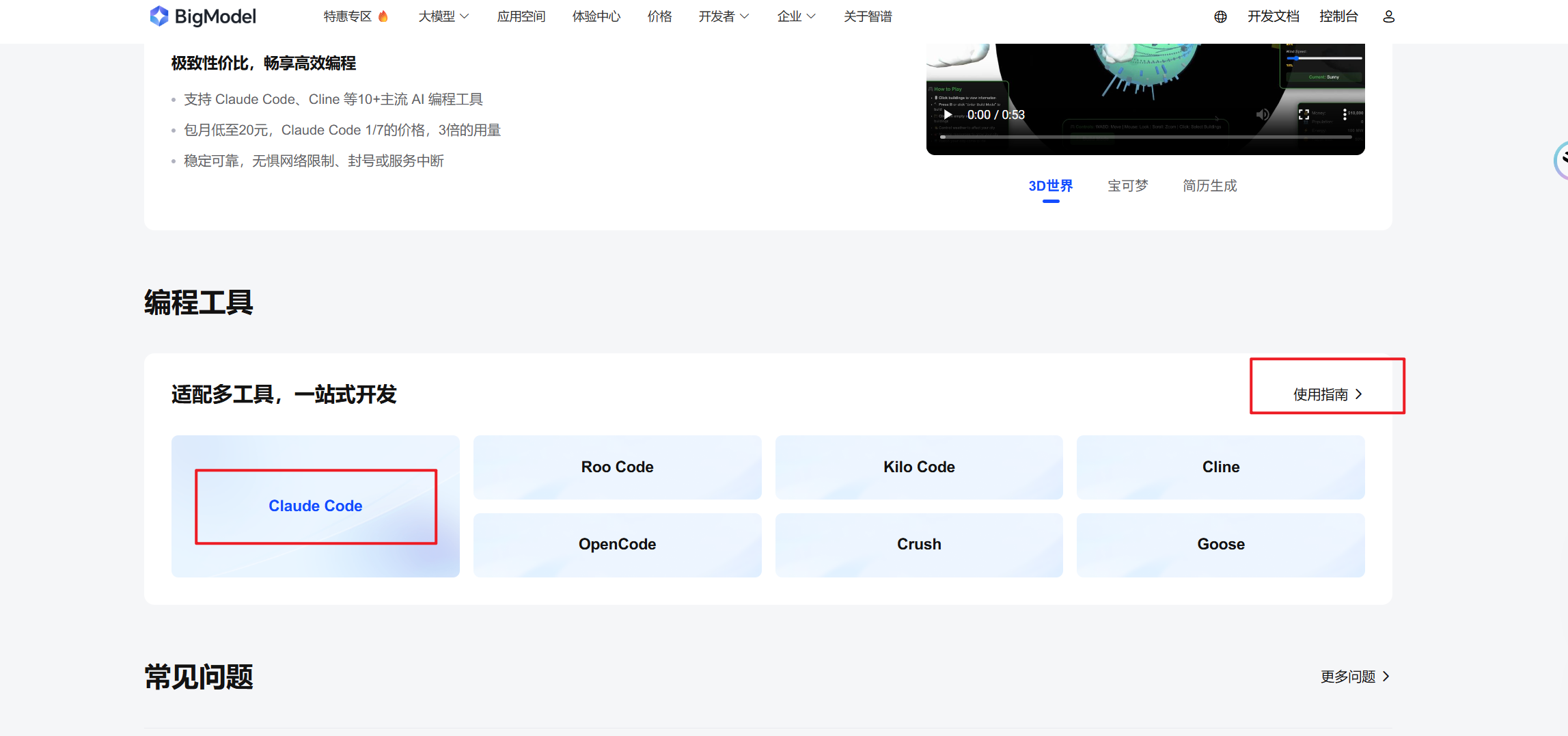
Task: Expand the 大模型 dropdown menu
Action: [x=443, y=16]
